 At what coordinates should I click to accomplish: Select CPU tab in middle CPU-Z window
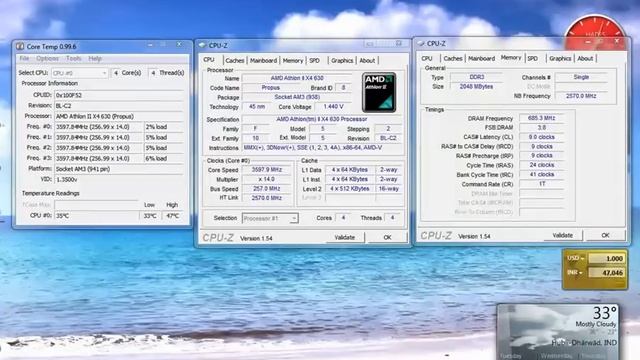[x=209, y=60]
